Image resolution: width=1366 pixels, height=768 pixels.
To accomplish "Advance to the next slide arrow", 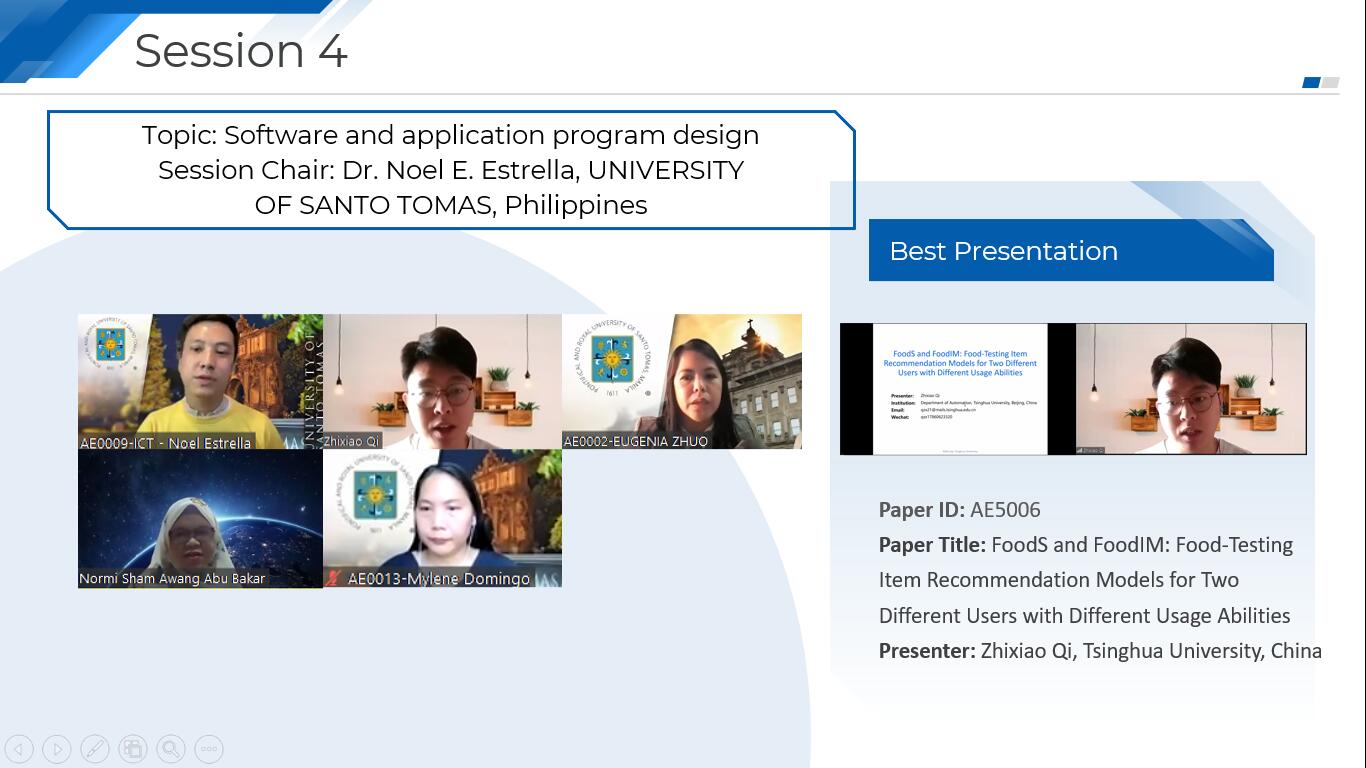I will (57, 749).
